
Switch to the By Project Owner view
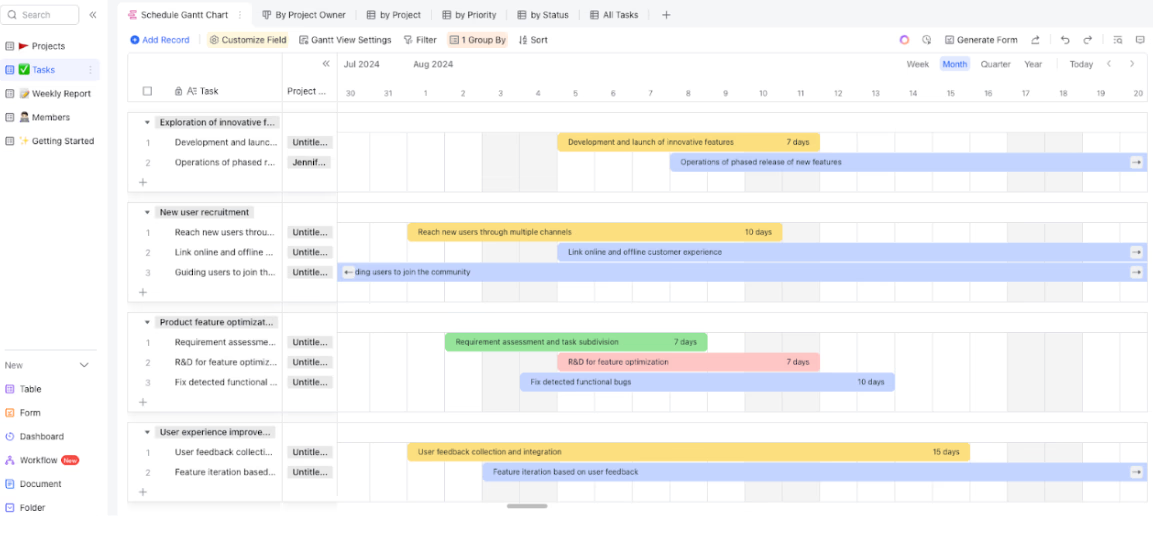pos(304,15)
